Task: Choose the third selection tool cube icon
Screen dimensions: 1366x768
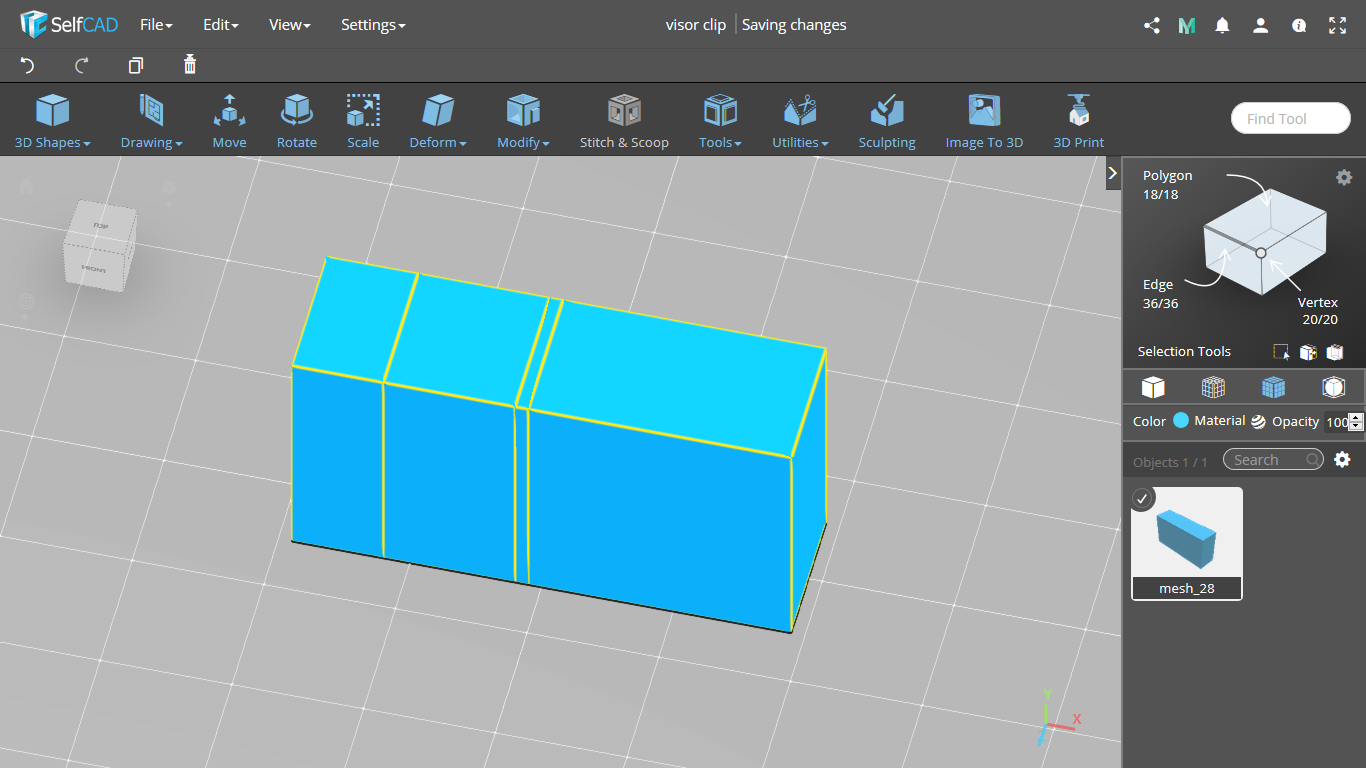Action: point(1335,352)
